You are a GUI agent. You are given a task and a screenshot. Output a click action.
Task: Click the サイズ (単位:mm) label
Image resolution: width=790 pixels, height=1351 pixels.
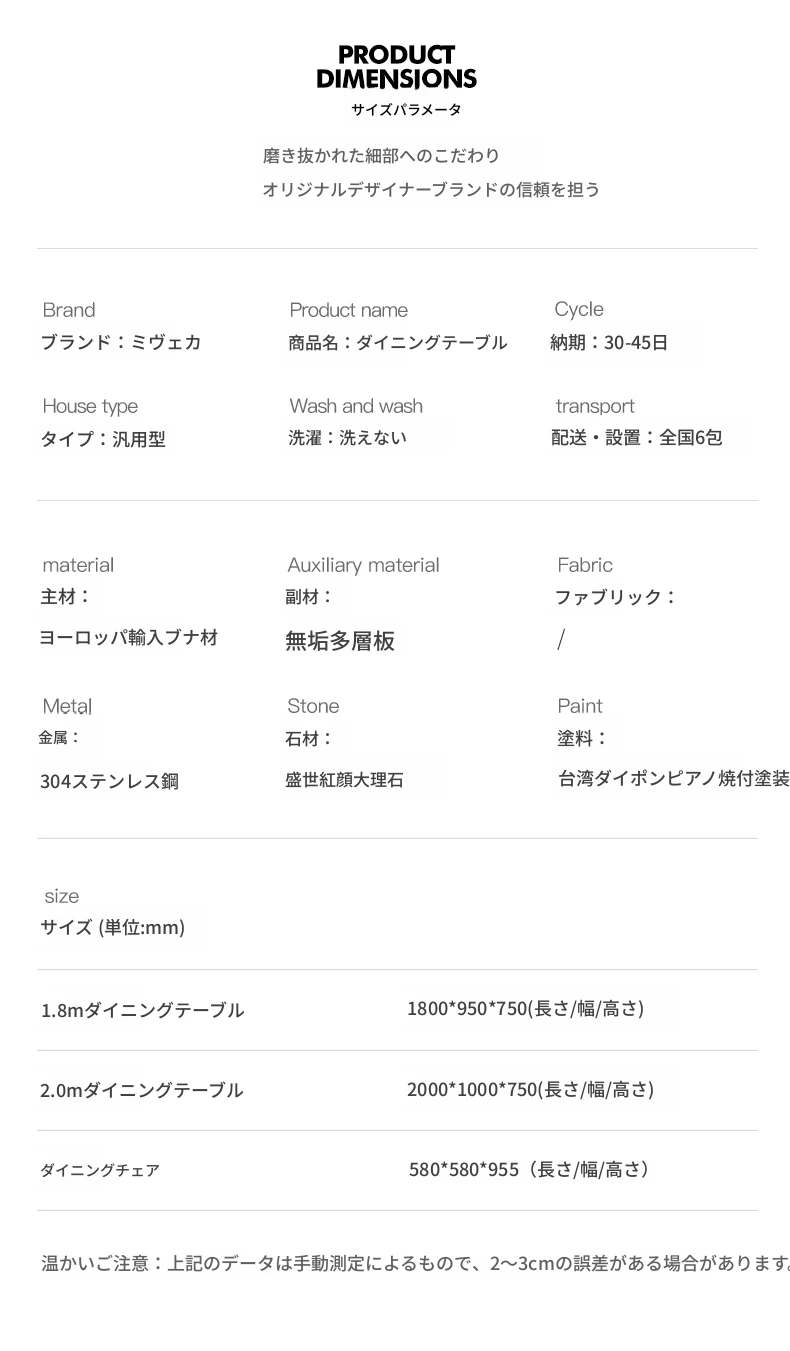pyautogui.click(x=113, y=927)
